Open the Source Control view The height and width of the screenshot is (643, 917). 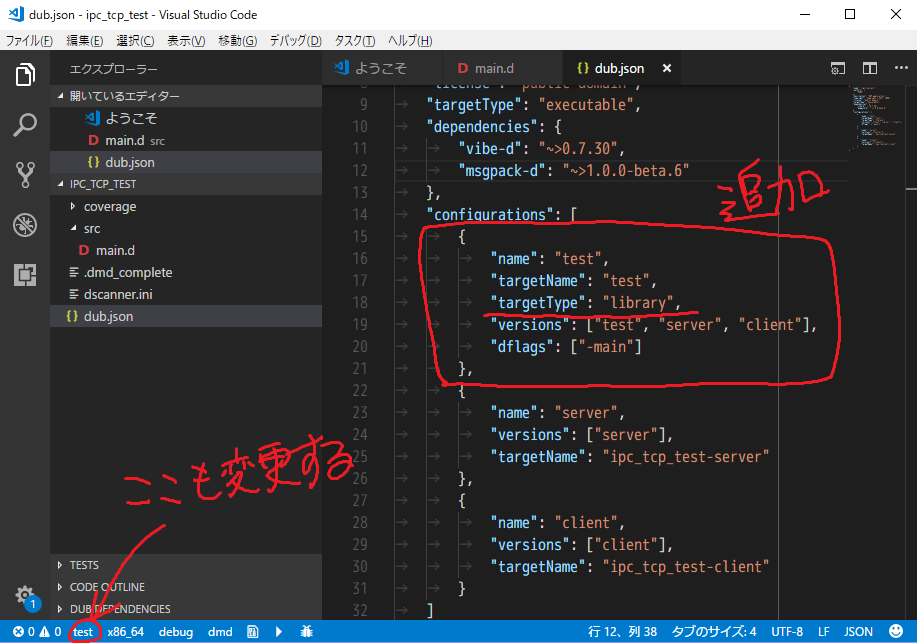pos(24,174)
